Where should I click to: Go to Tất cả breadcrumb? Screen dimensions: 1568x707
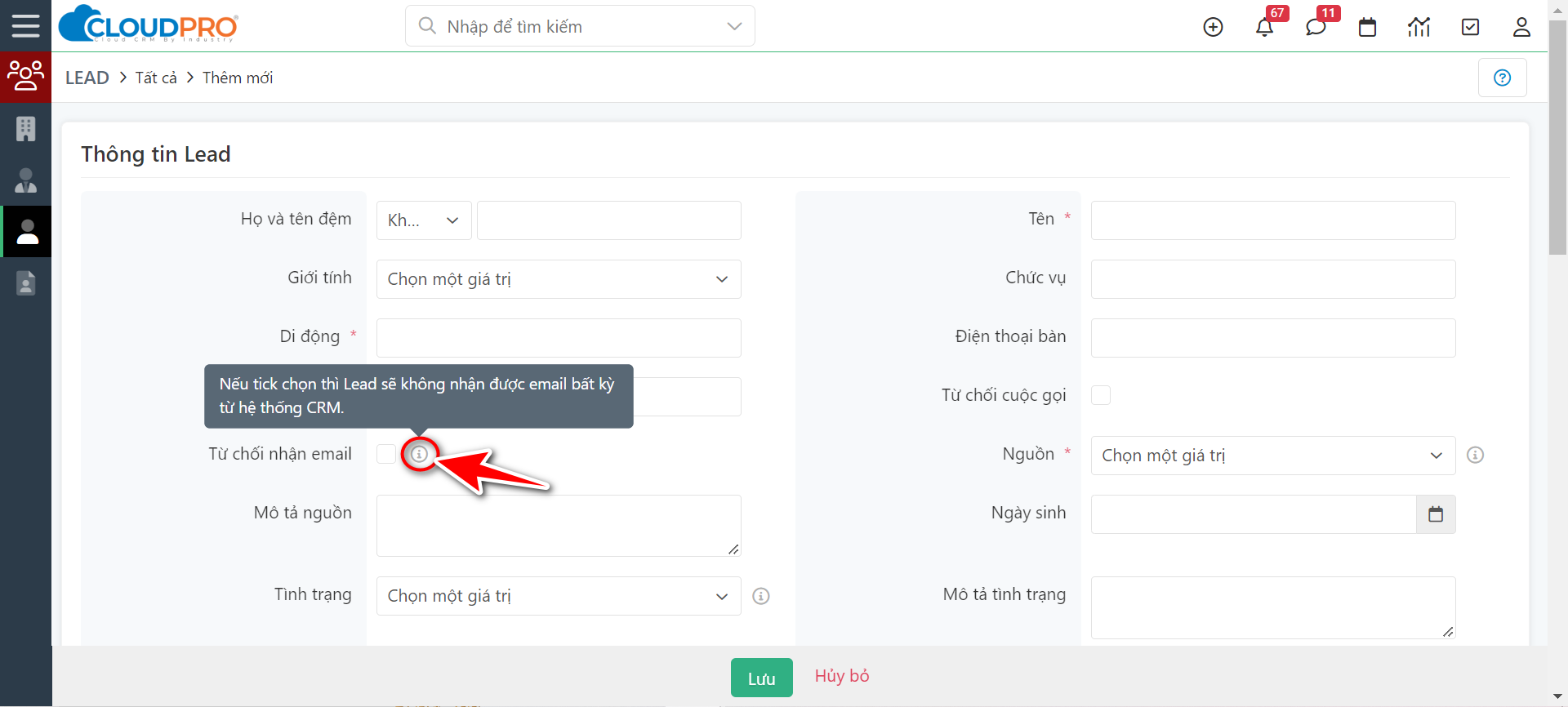156,78
